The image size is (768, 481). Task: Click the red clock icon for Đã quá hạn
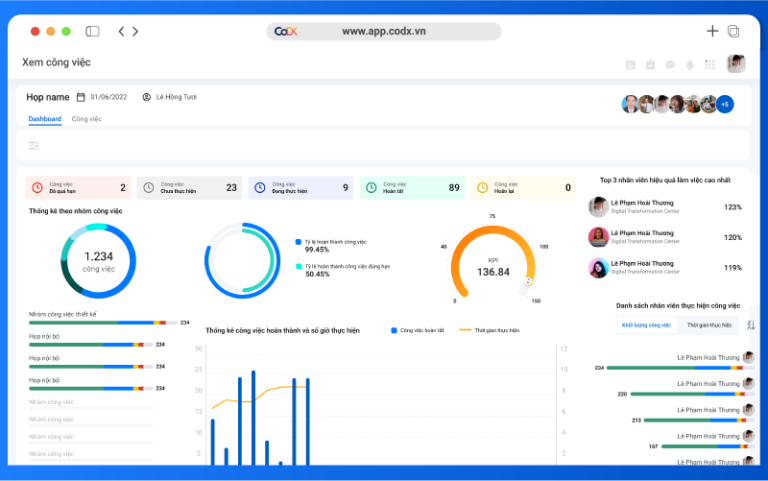37,188
